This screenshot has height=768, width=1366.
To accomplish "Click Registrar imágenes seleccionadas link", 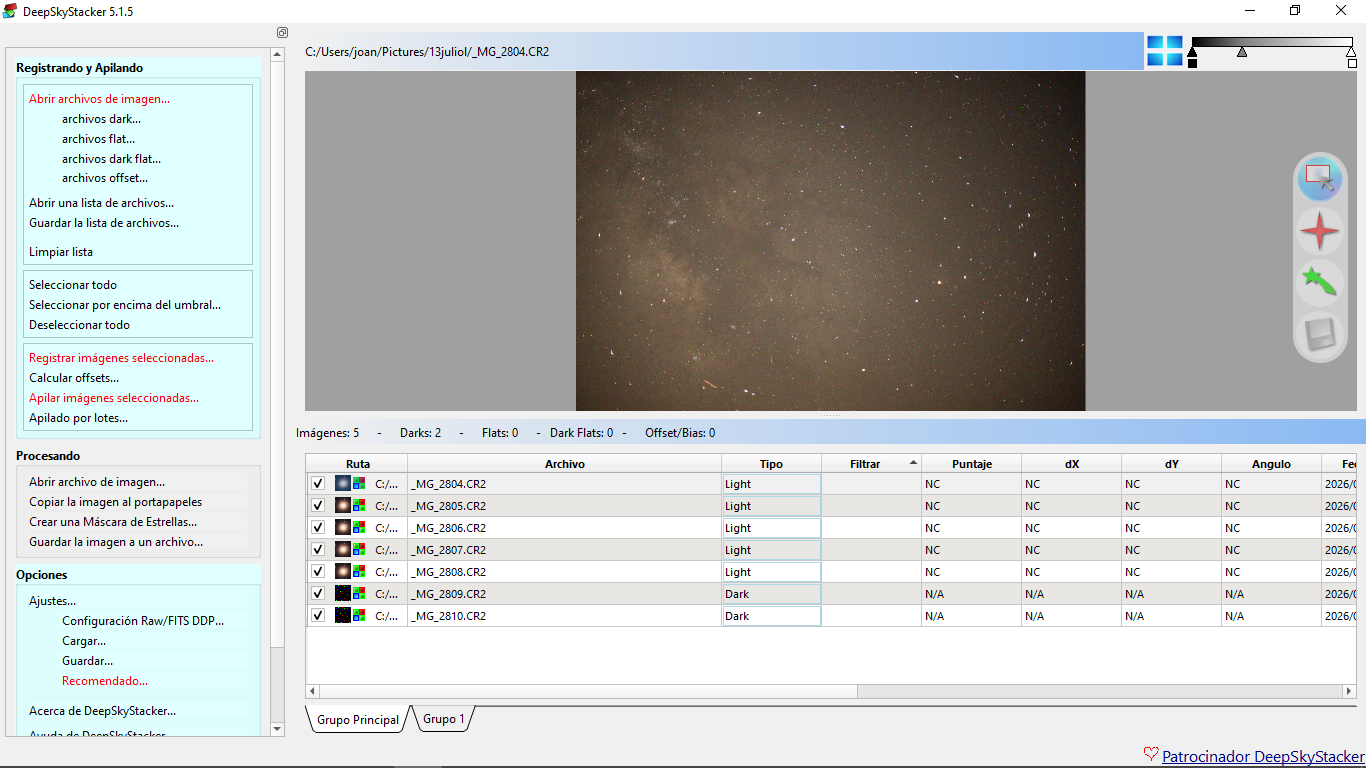I will click(121, 358).
